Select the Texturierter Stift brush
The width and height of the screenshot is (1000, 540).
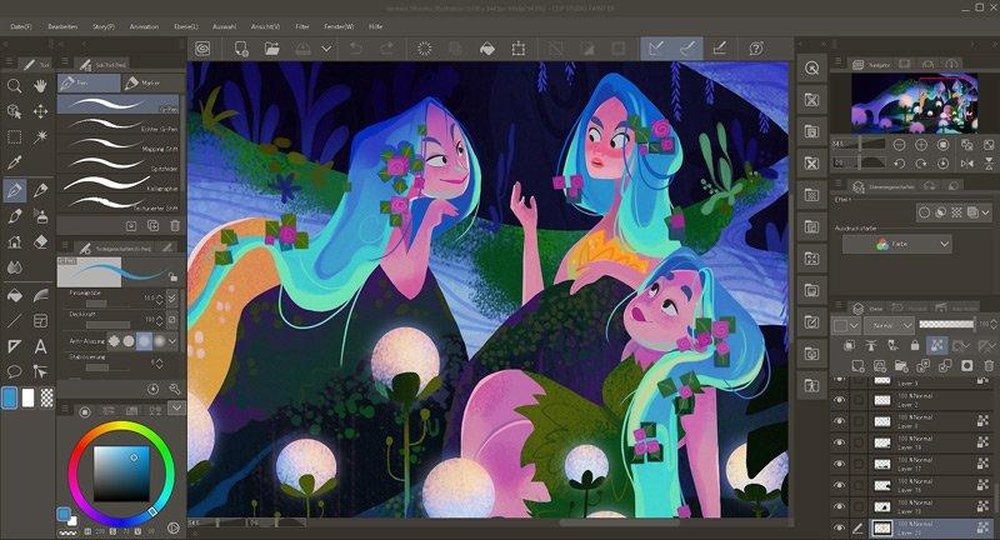119,203
